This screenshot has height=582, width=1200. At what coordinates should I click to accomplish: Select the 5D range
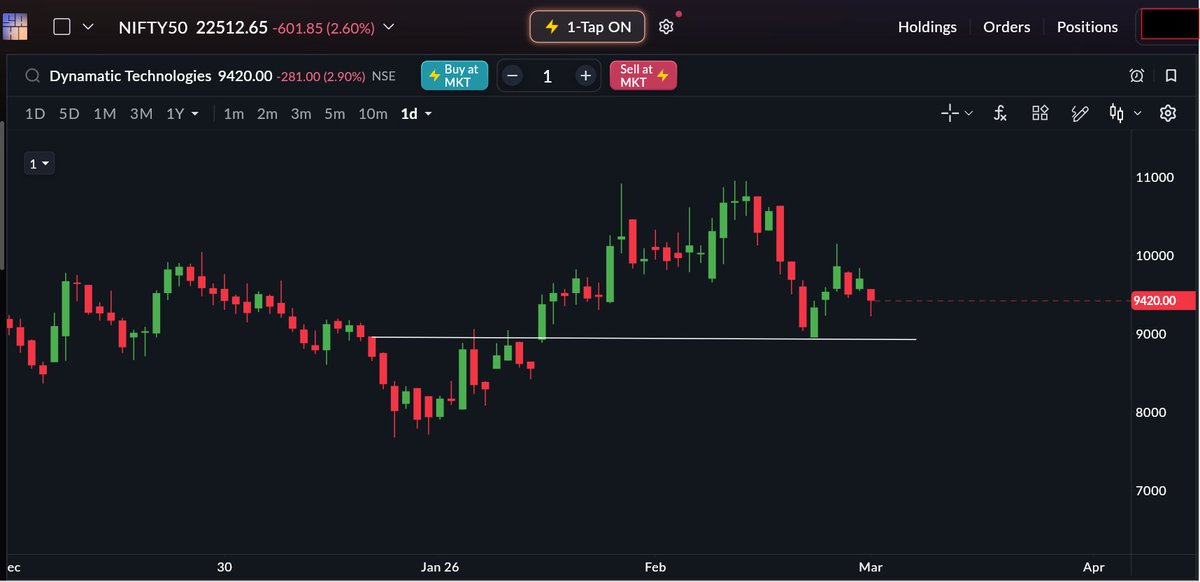[69, 114]
